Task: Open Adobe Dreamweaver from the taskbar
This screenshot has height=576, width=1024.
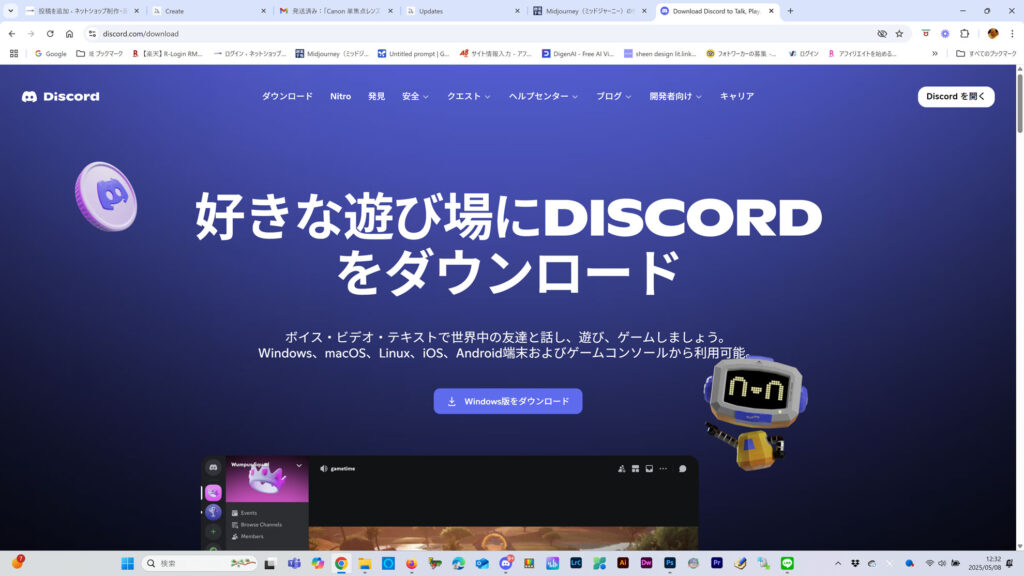Action: tap(646, 563)
